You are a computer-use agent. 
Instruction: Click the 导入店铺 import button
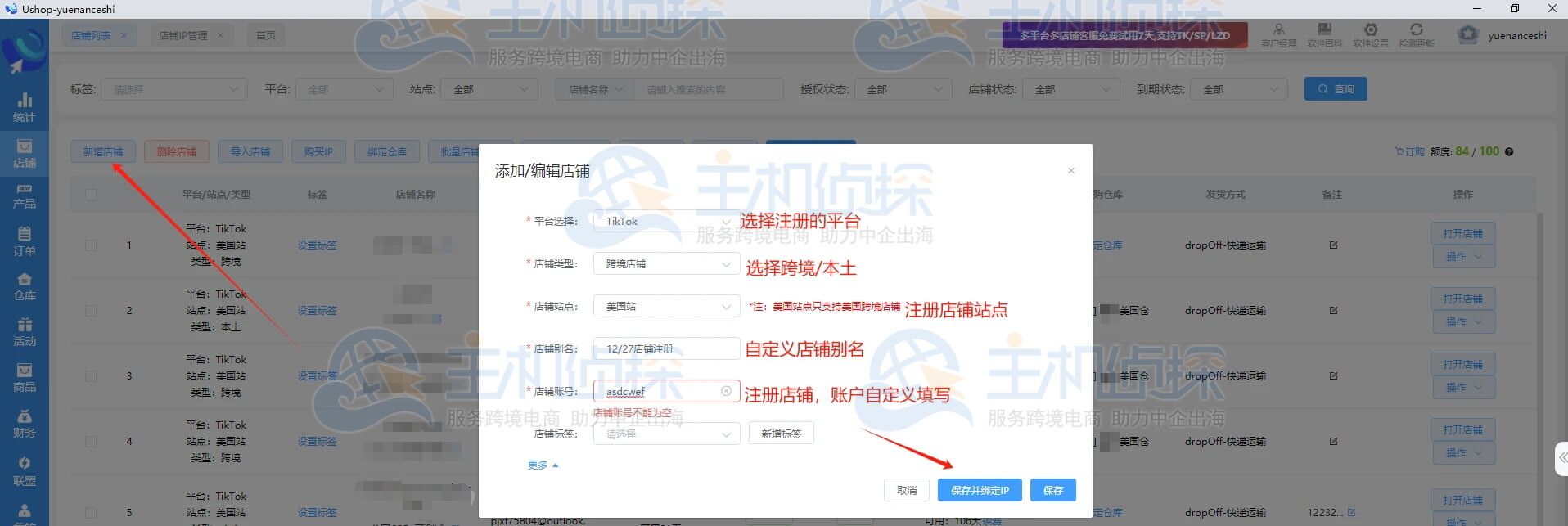point(250,151)
